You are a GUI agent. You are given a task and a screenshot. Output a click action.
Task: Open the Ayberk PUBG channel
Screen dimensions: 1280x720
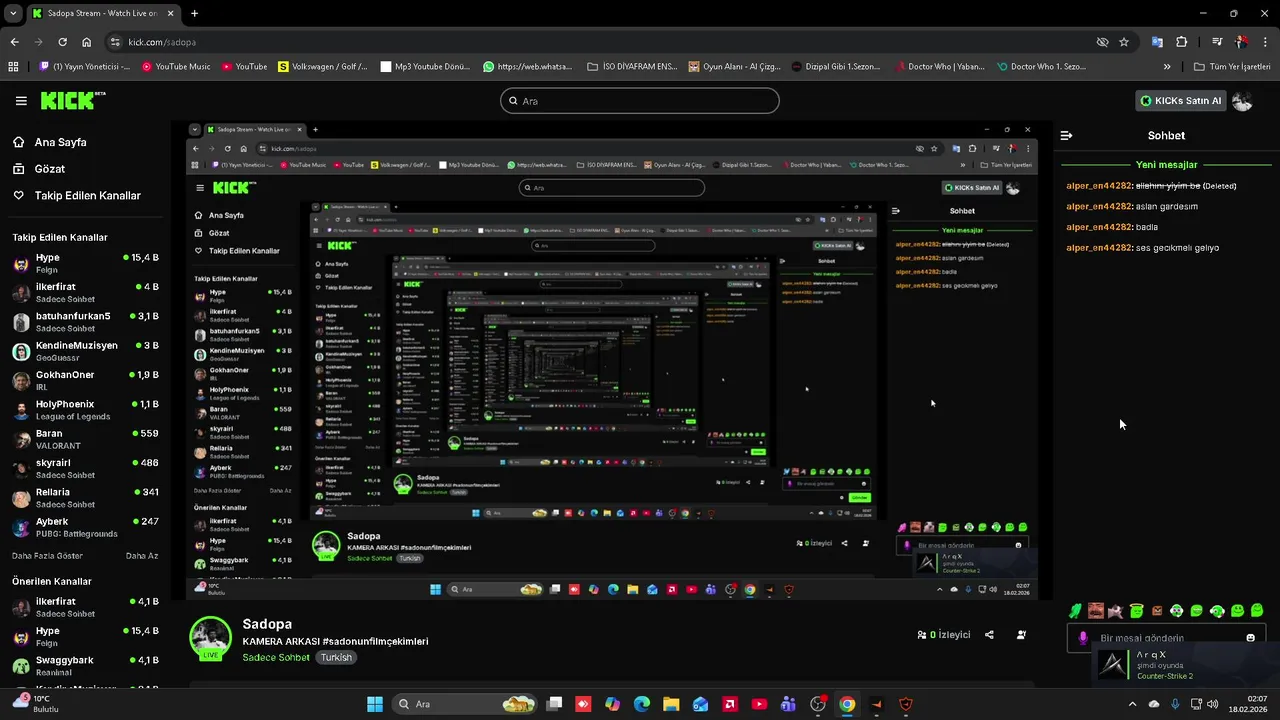[85, 527]
